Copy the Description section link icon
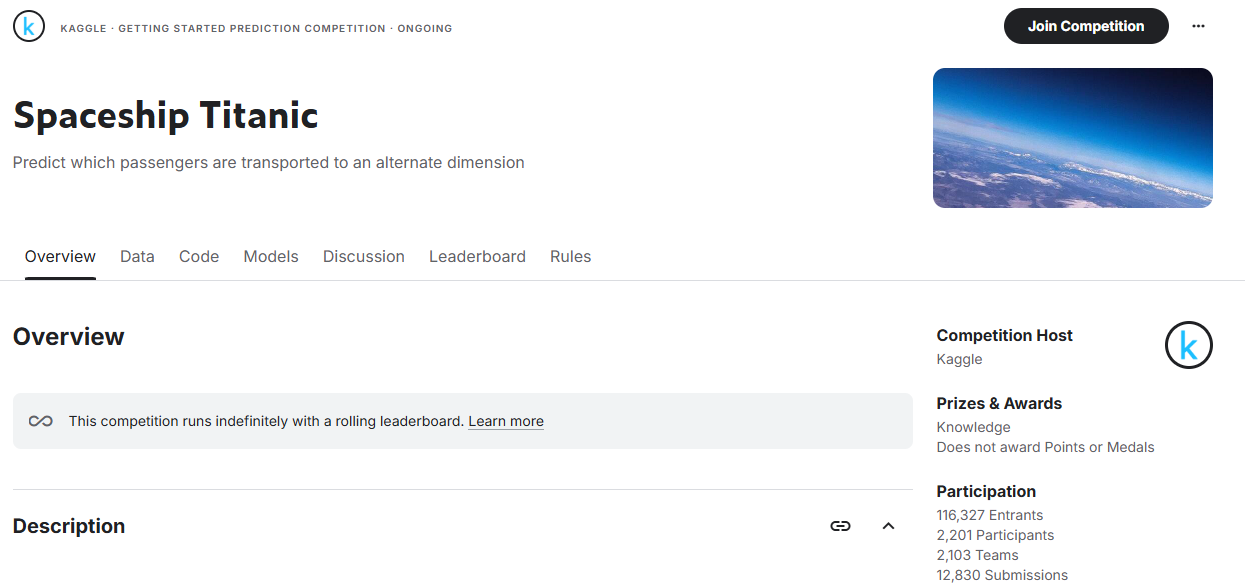Image resolution: width=1245 pixels, height=588 pixels. click(x=840, y=526)
